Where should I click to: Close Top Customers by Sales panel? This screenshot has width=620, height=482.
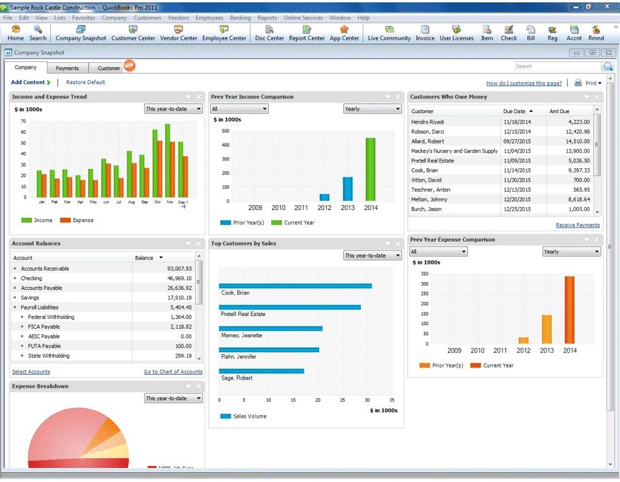[x=398, y=244]
